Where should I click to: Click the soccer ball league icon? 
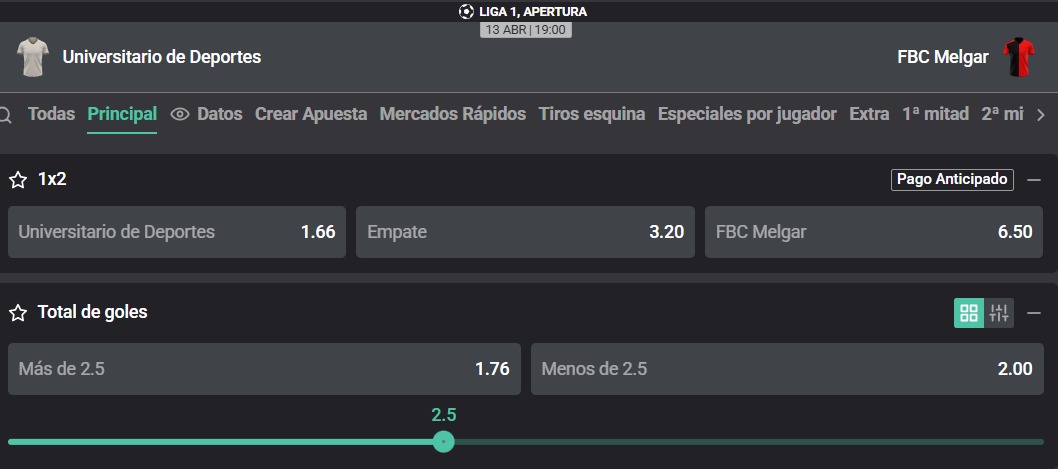466,11
